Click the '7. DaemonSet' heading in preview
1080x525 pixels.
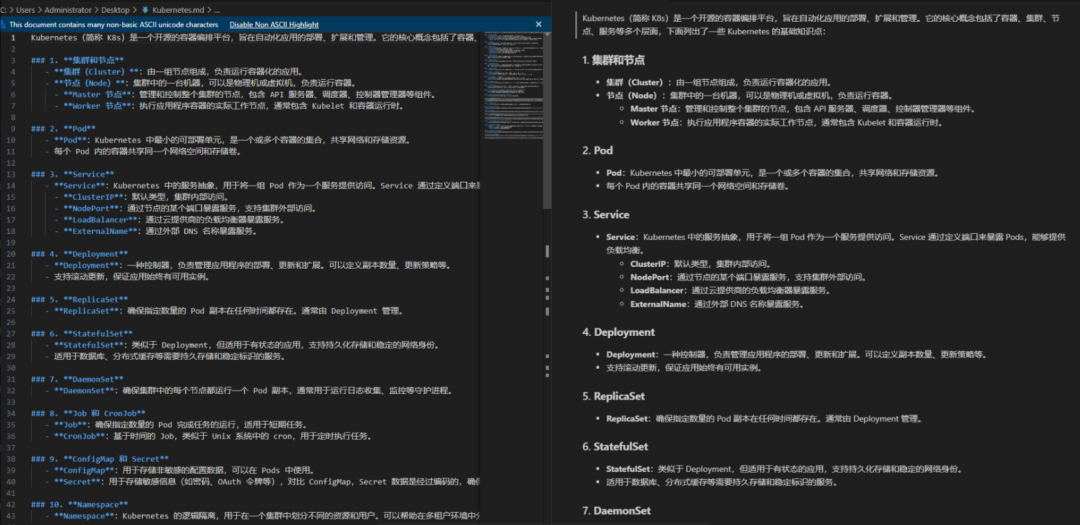(x=616, y=511)
